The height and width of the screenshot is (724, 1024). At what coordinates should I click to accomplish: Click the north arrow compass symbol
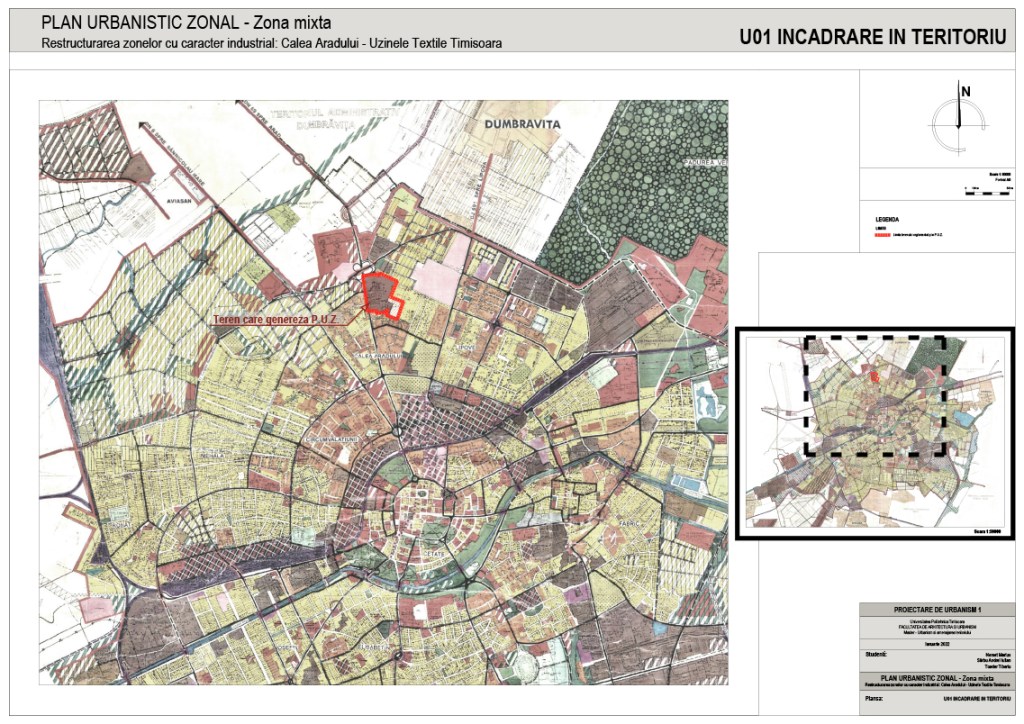point(958,121)
